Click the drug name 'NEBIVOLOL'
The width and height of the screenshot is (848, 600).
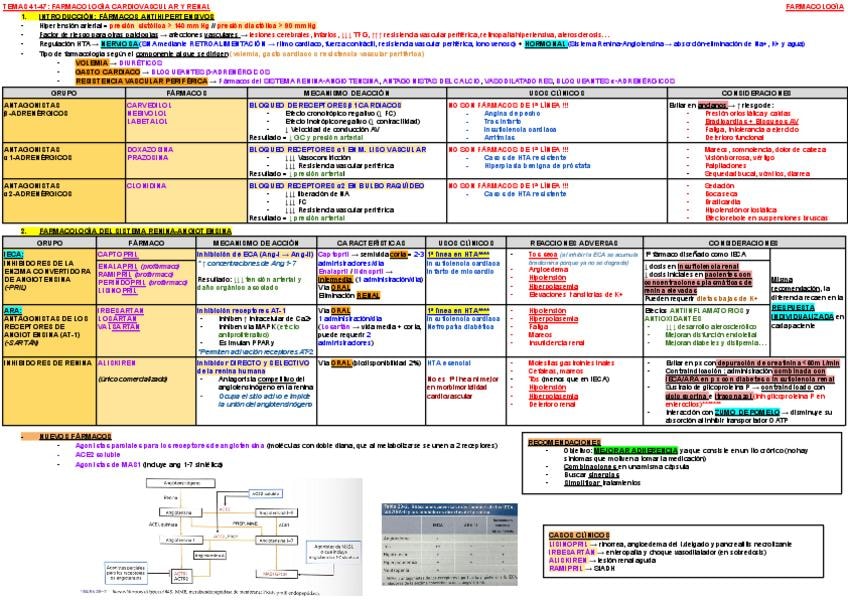click(x=147, y=114)
